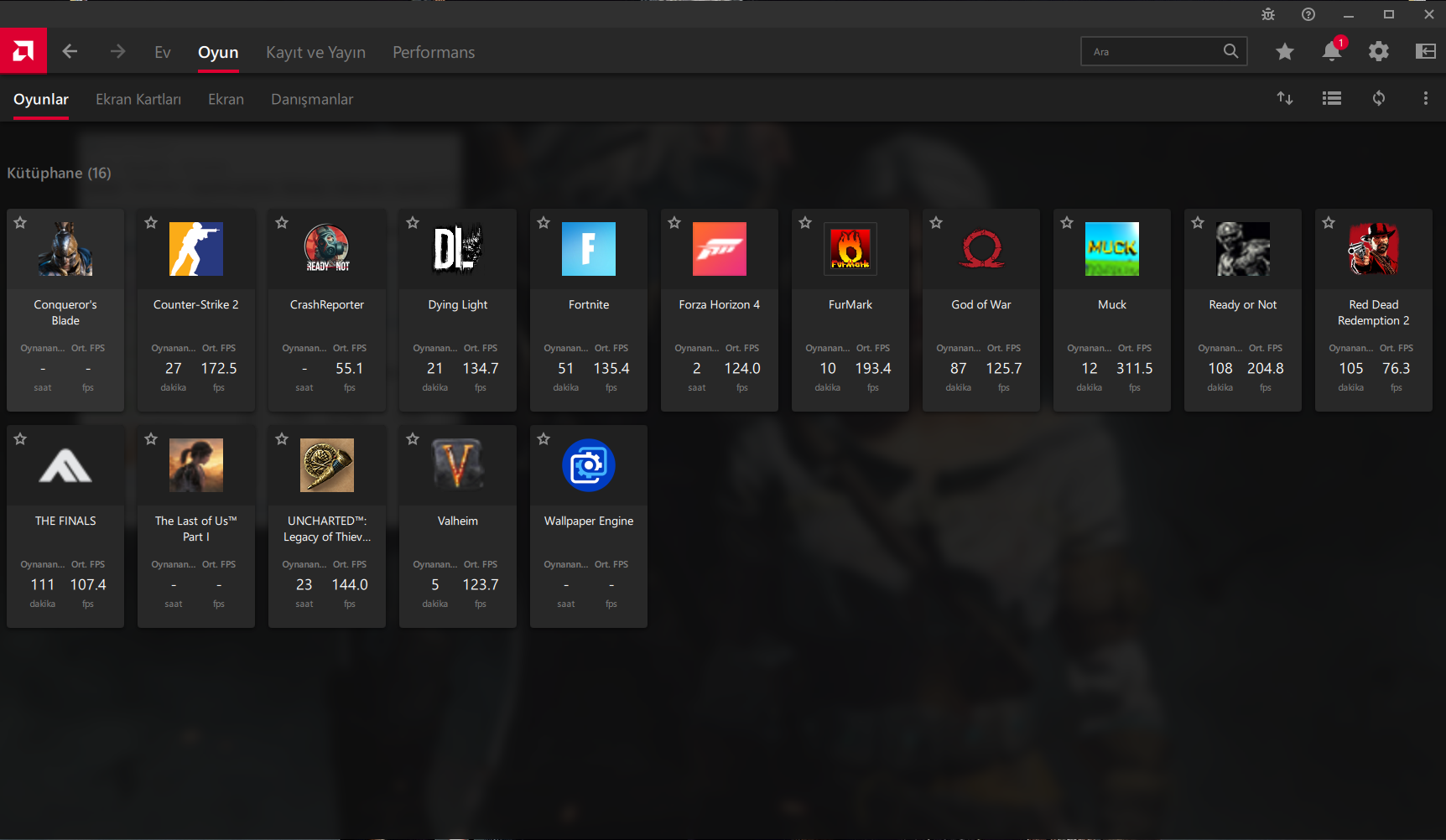
Task: Toggle the sidebar panel icon
Action: 1425,51
